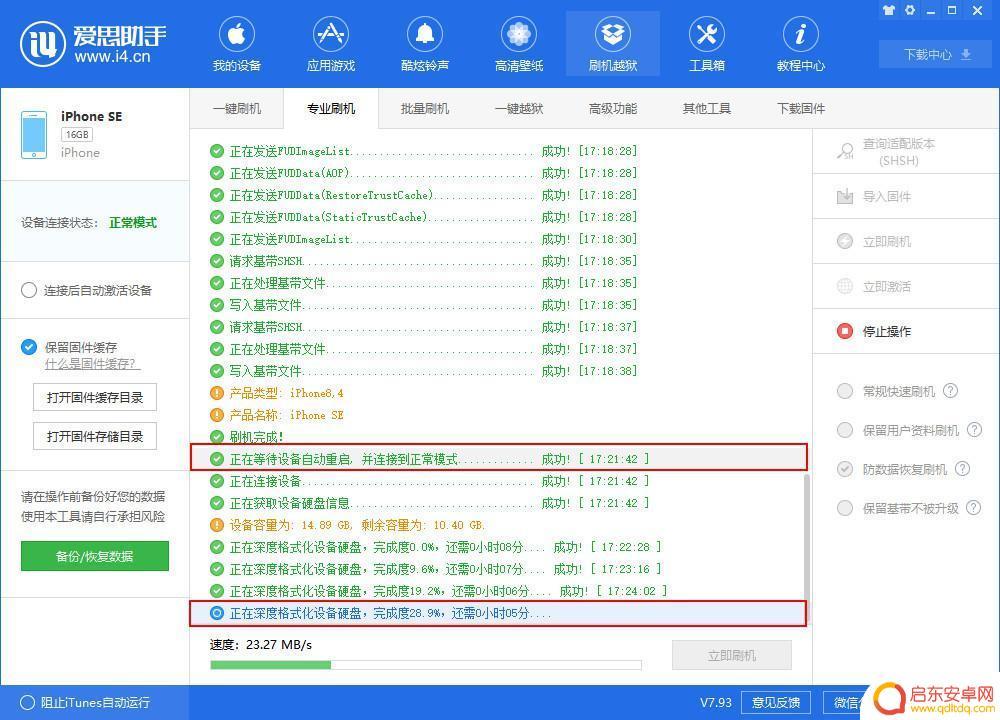Open 教程中心 tutorial center
Image resolution: width=1000 pixels, height=720 pixels.
tap(800, 45)
